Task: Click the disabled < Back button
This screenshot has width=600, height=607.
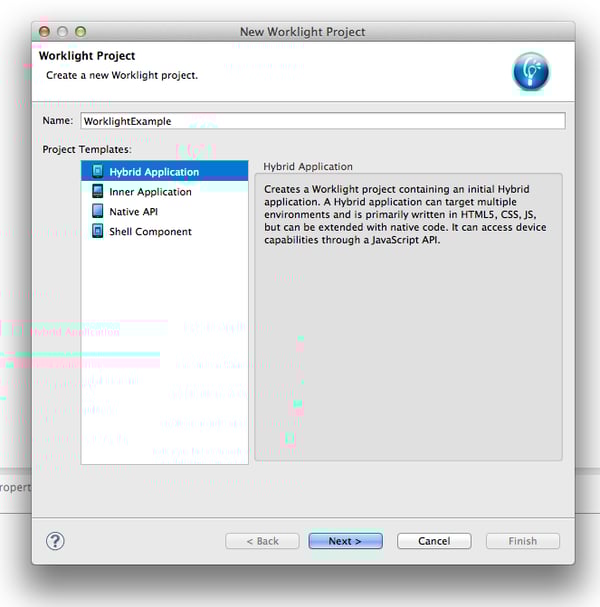Action: (x=262, y=541)
